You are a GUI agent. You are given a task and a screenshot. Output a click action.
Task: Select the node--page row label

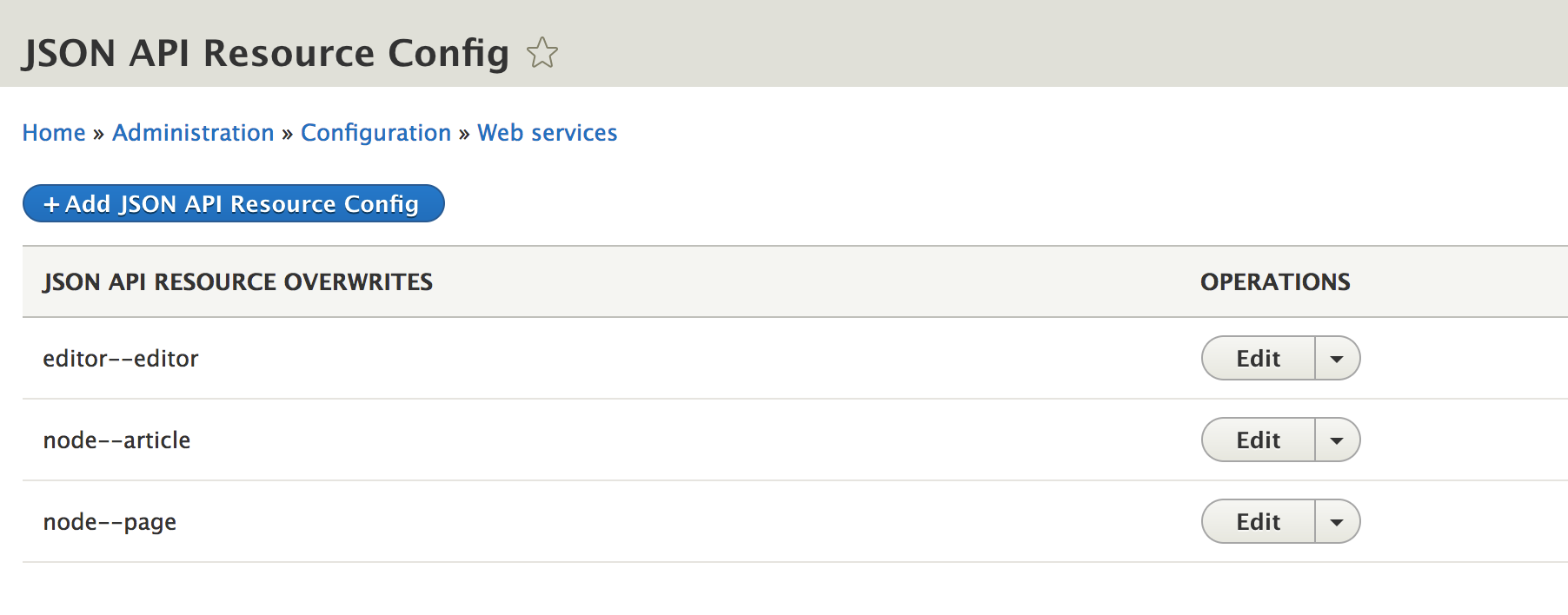click(x=110, y=522)
